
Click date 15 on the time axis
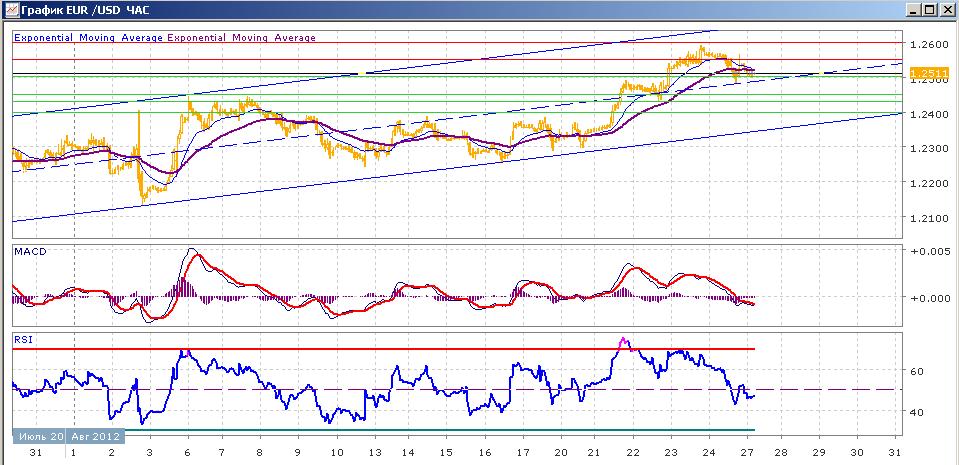(x=448, y=453)
